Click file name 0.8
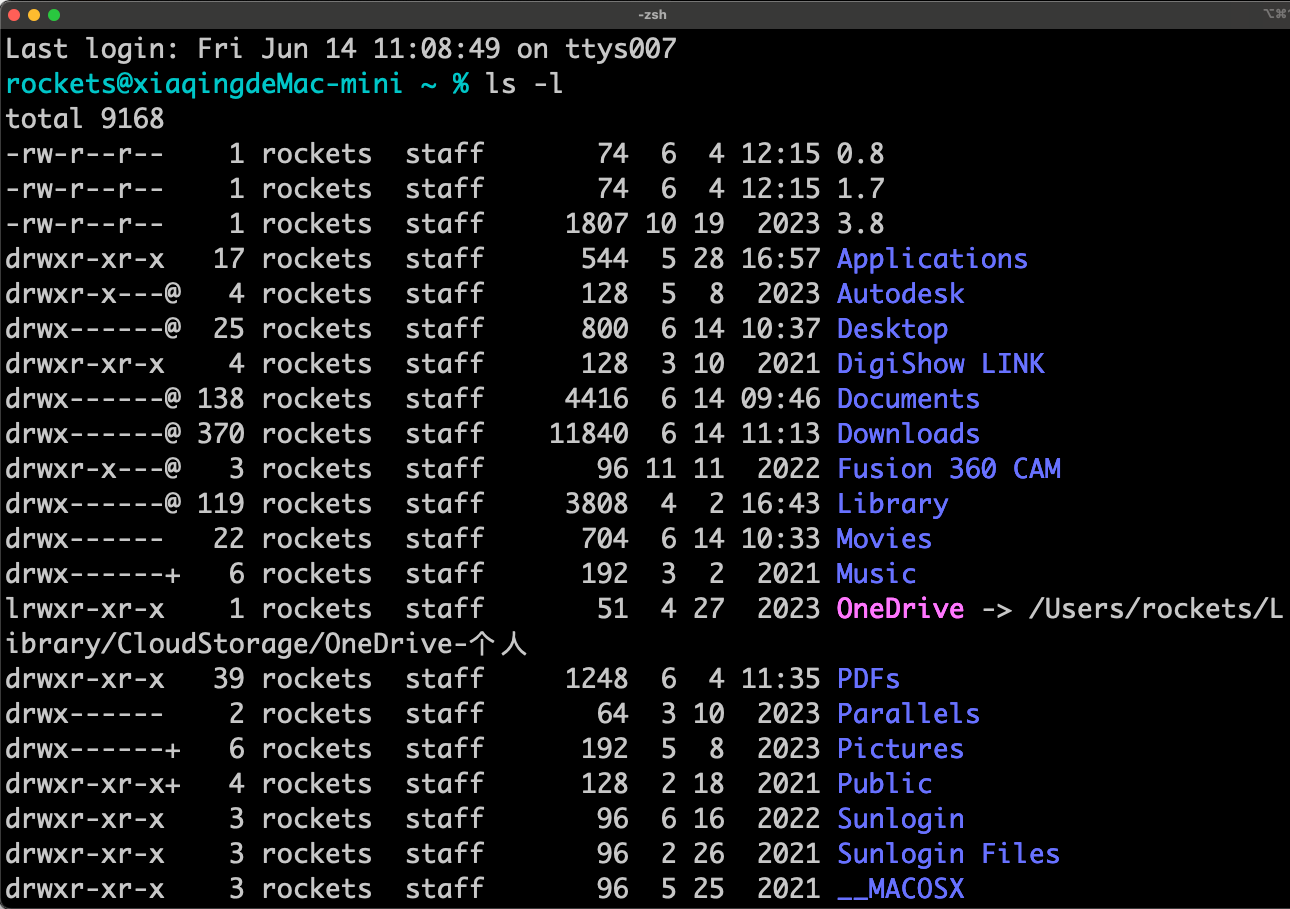This screenshot has width=1290, height=909. click(x=861, y=153)
